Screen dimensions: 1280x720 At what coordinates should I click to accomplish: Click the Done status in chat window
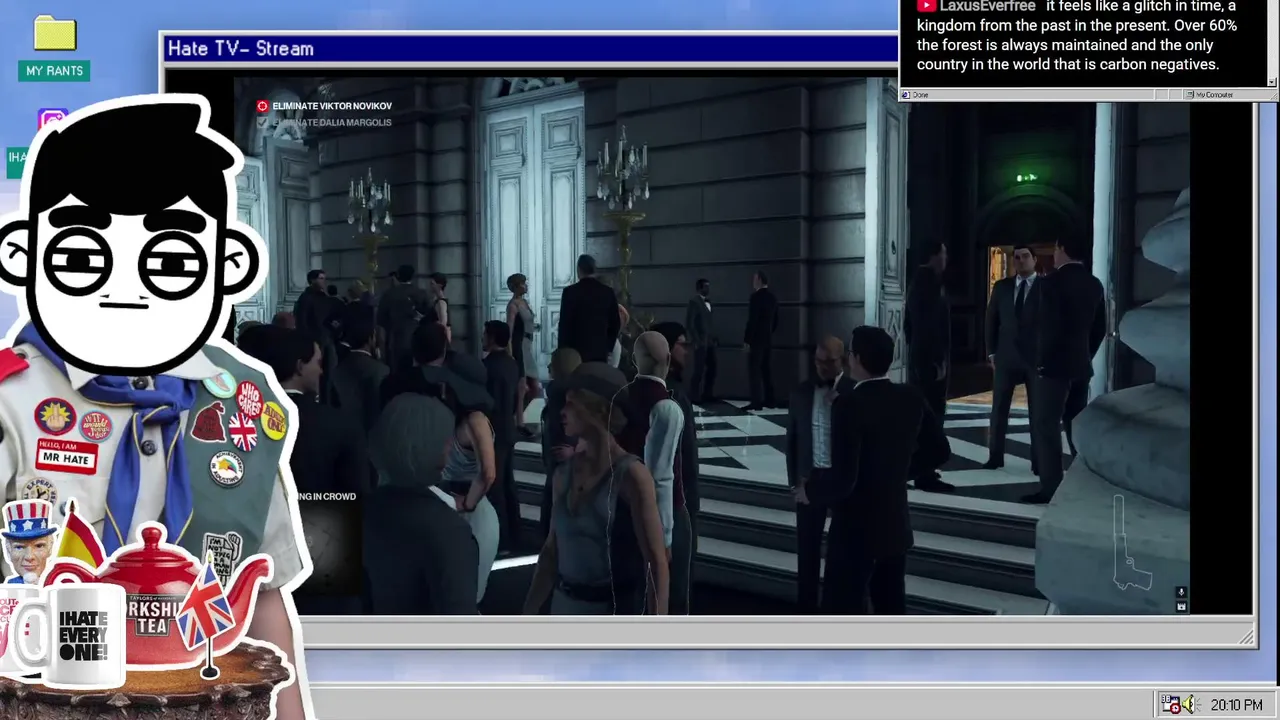[920, 95]
